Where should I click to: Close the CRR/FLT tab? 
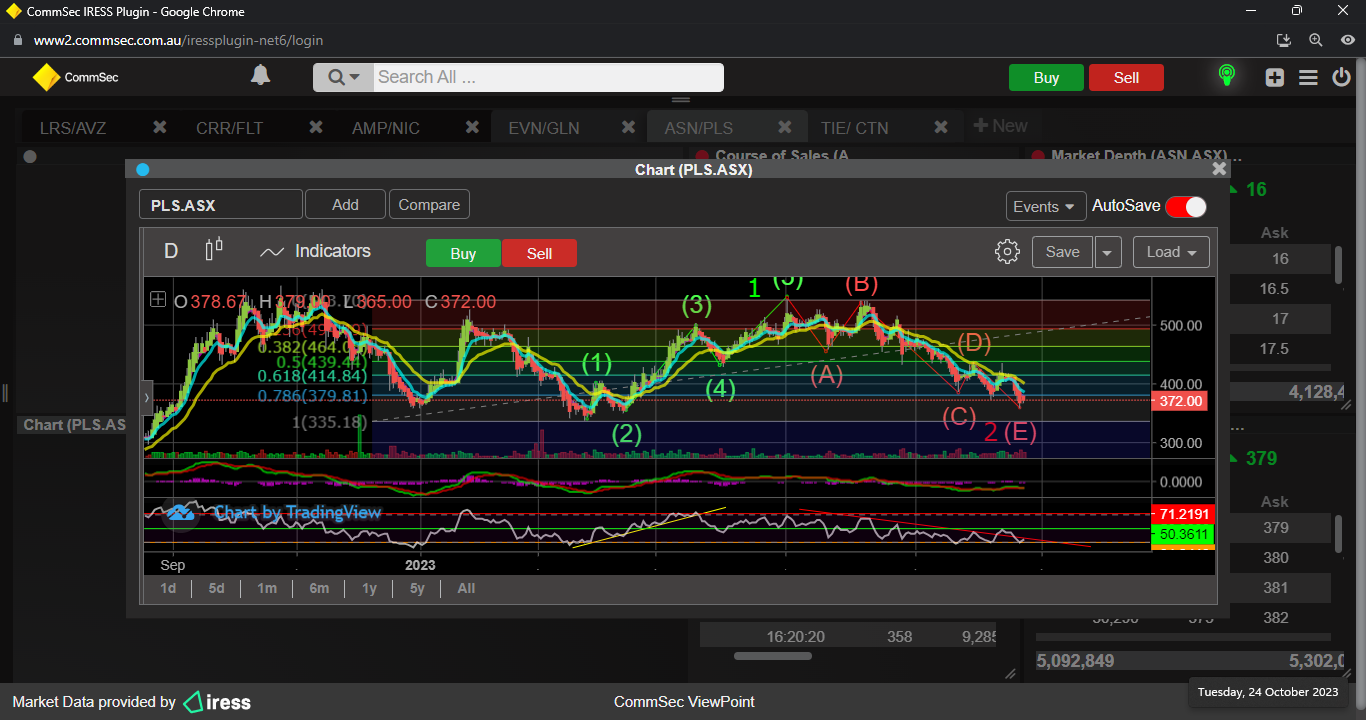click(316, 127)
